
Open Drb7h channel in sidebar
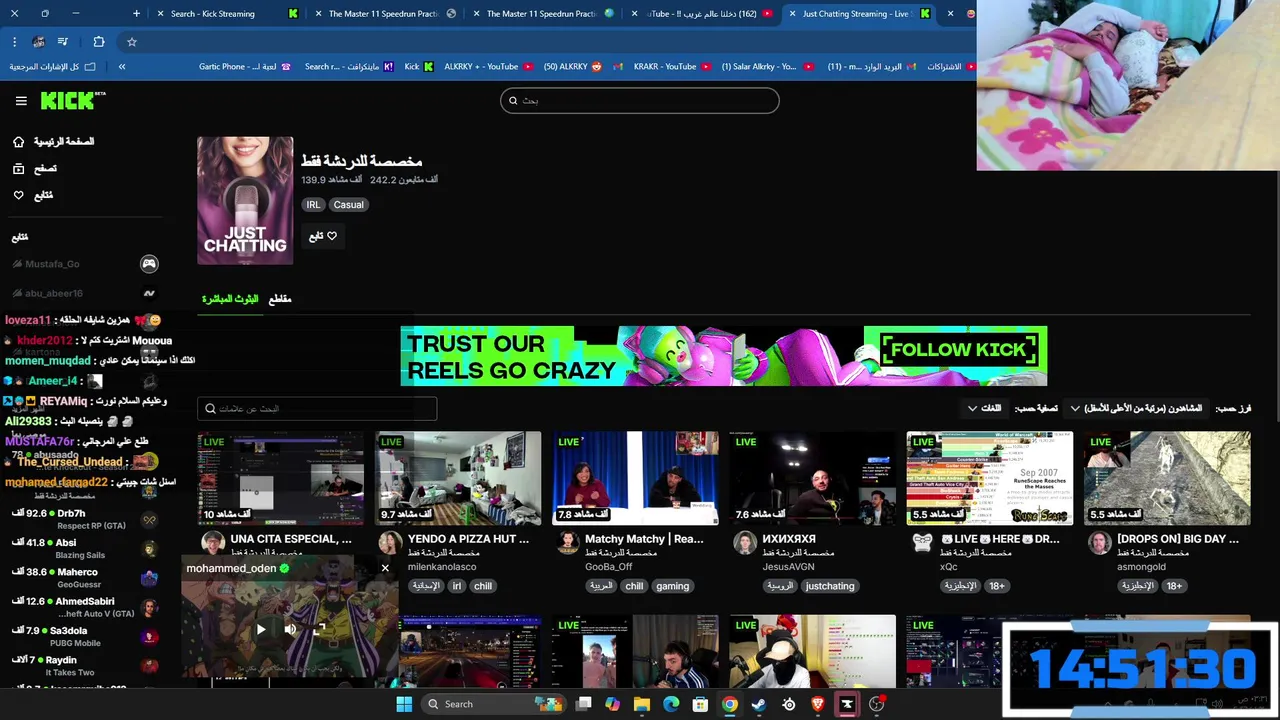tap(85, 518)
